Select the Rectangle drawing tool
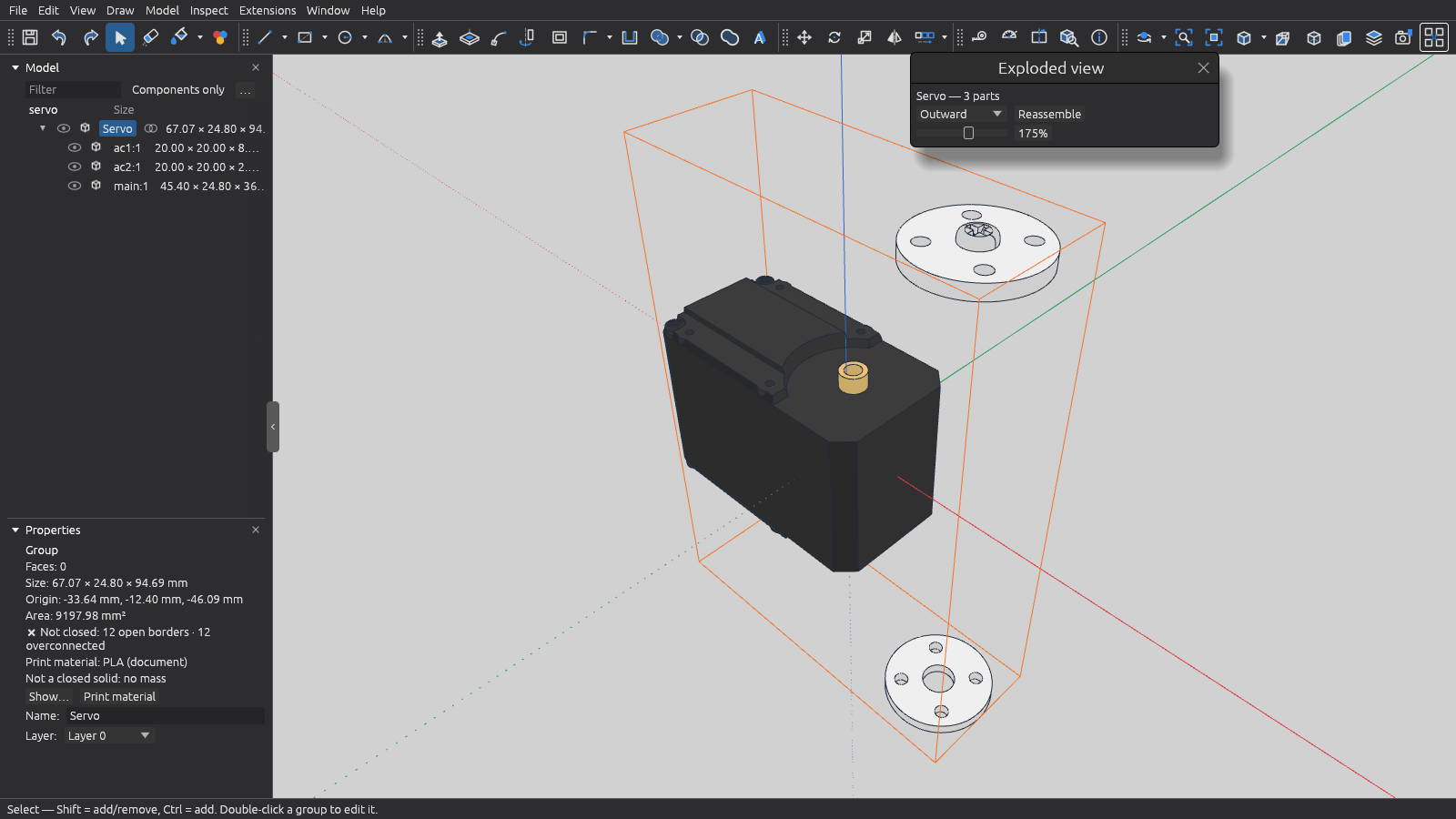 pos(305,37)
